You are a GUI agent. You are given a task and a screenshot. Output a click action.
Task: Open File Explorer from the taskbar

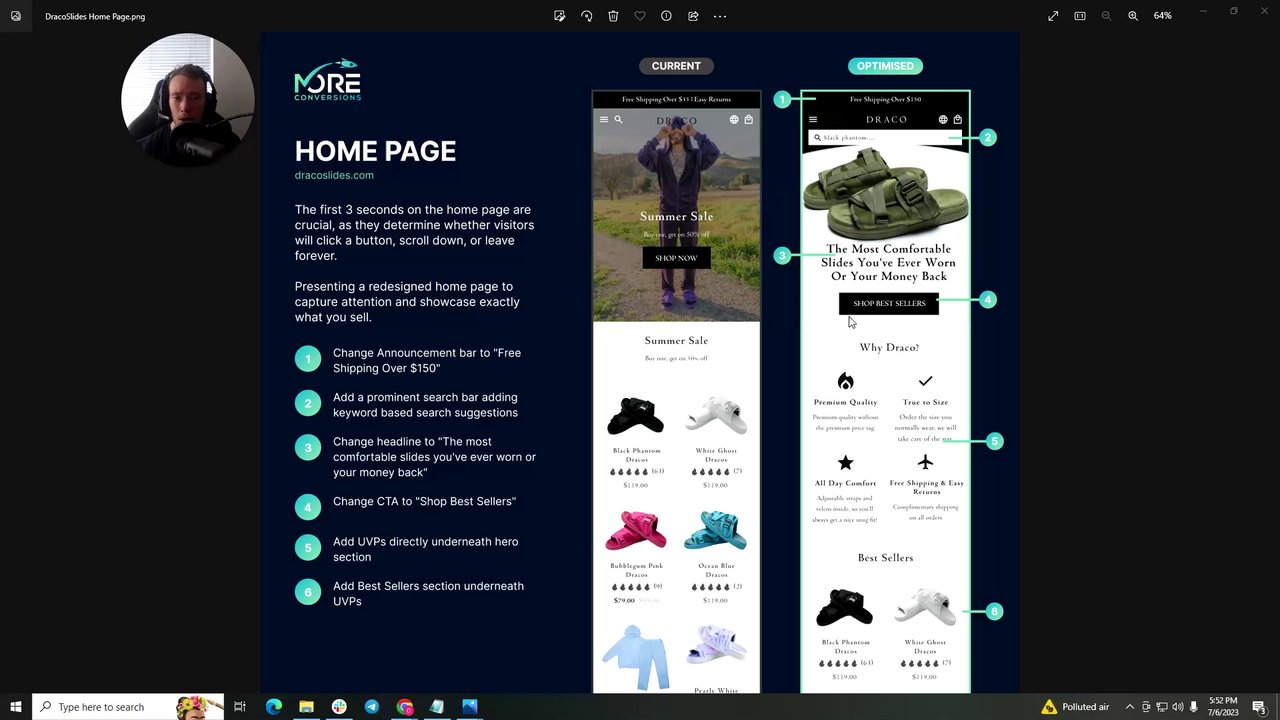coord(306,707)
